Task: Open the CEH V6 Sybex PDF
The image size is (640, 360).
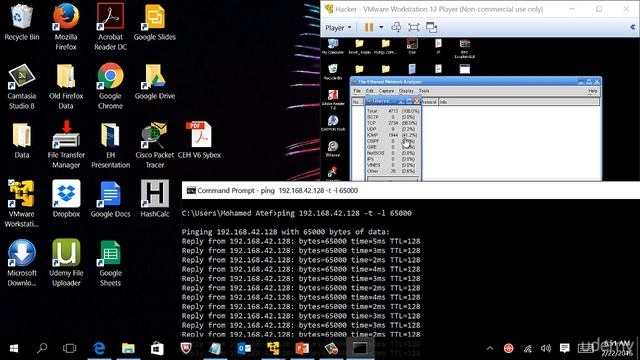Action: [199, 141]
